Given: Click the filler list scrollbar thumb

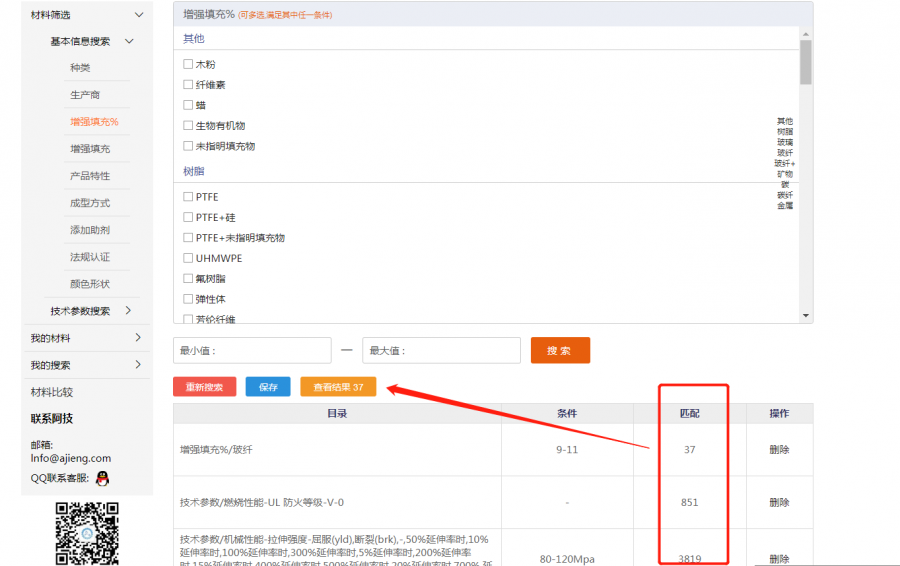Looking at the screenshot, I should [806, 63].
